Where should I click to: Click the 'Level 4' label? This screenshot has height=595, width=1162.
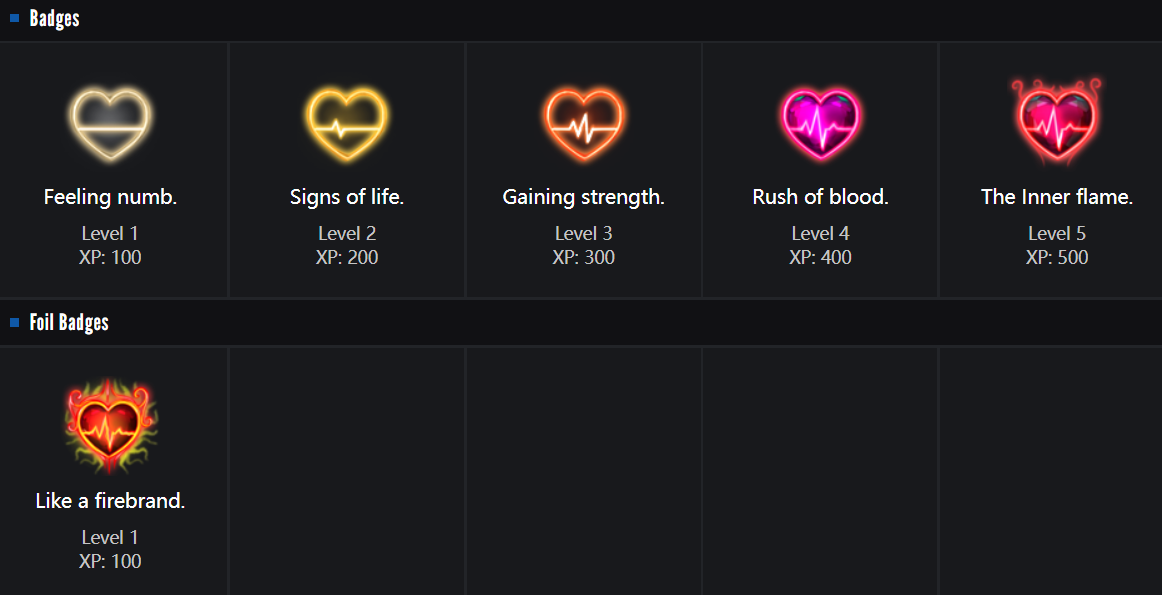click(x=820, y=233)
